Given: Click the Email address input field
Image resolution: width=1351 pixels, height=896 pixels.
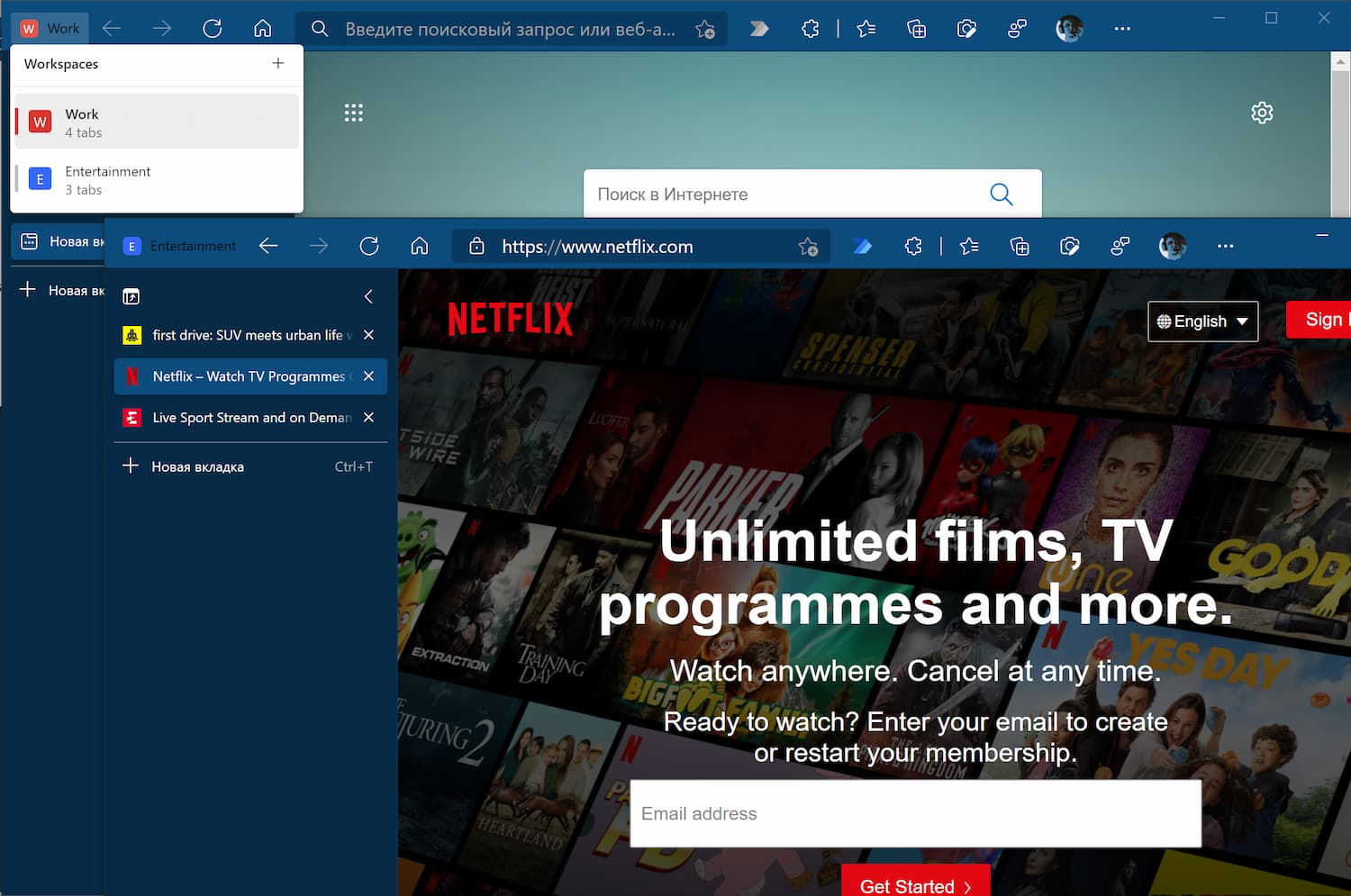Looking at the screenshot, I should 915,813.
